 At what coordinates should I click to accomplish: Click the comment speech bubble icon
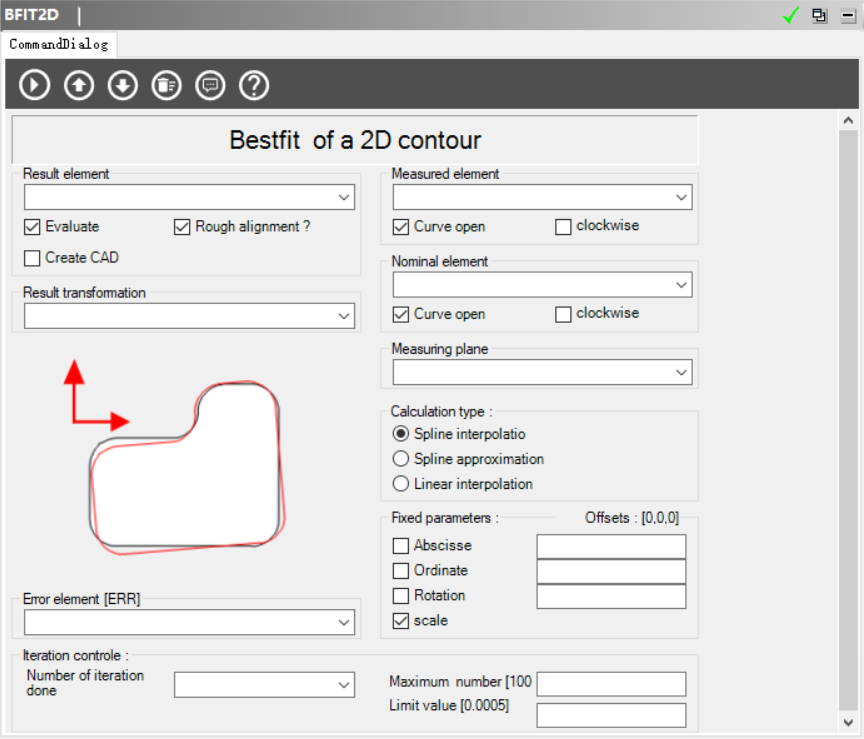click(210, 85)
